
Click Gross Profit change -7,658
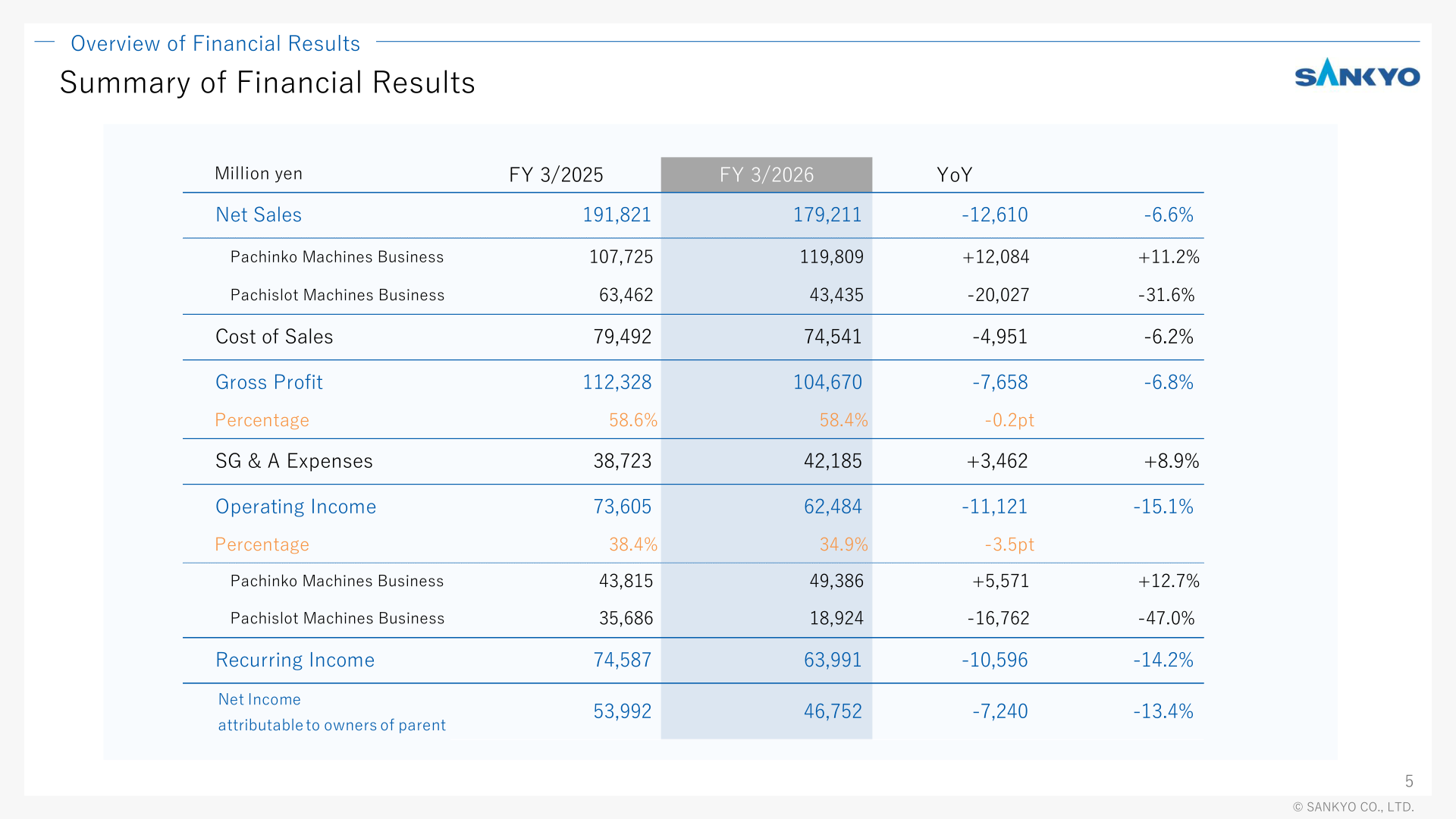(x=1000, y=382)
